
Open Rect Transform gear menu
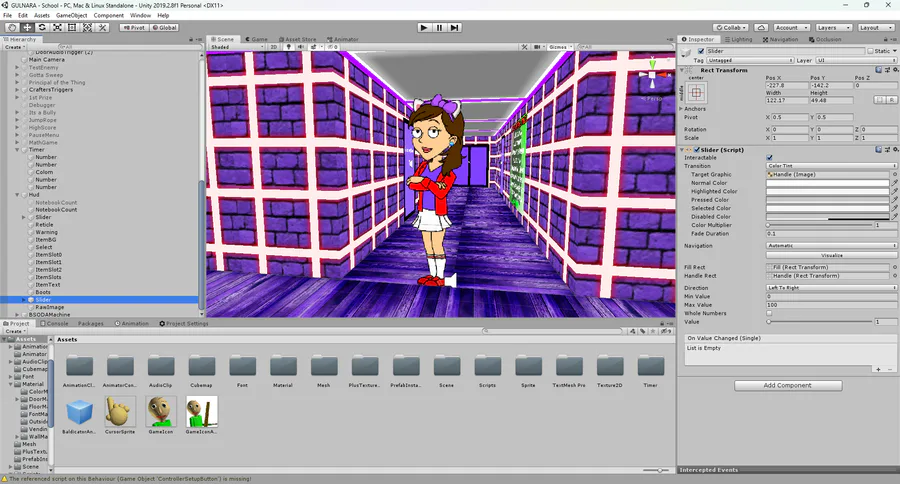(895, 70)
